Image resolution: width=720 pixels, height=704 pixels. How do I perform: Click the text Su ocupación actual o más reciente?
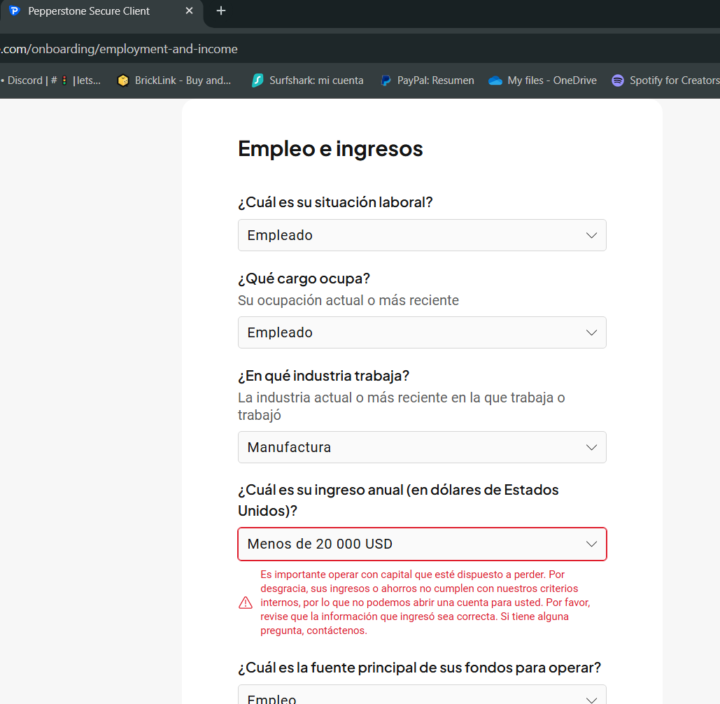pos(348,300)
